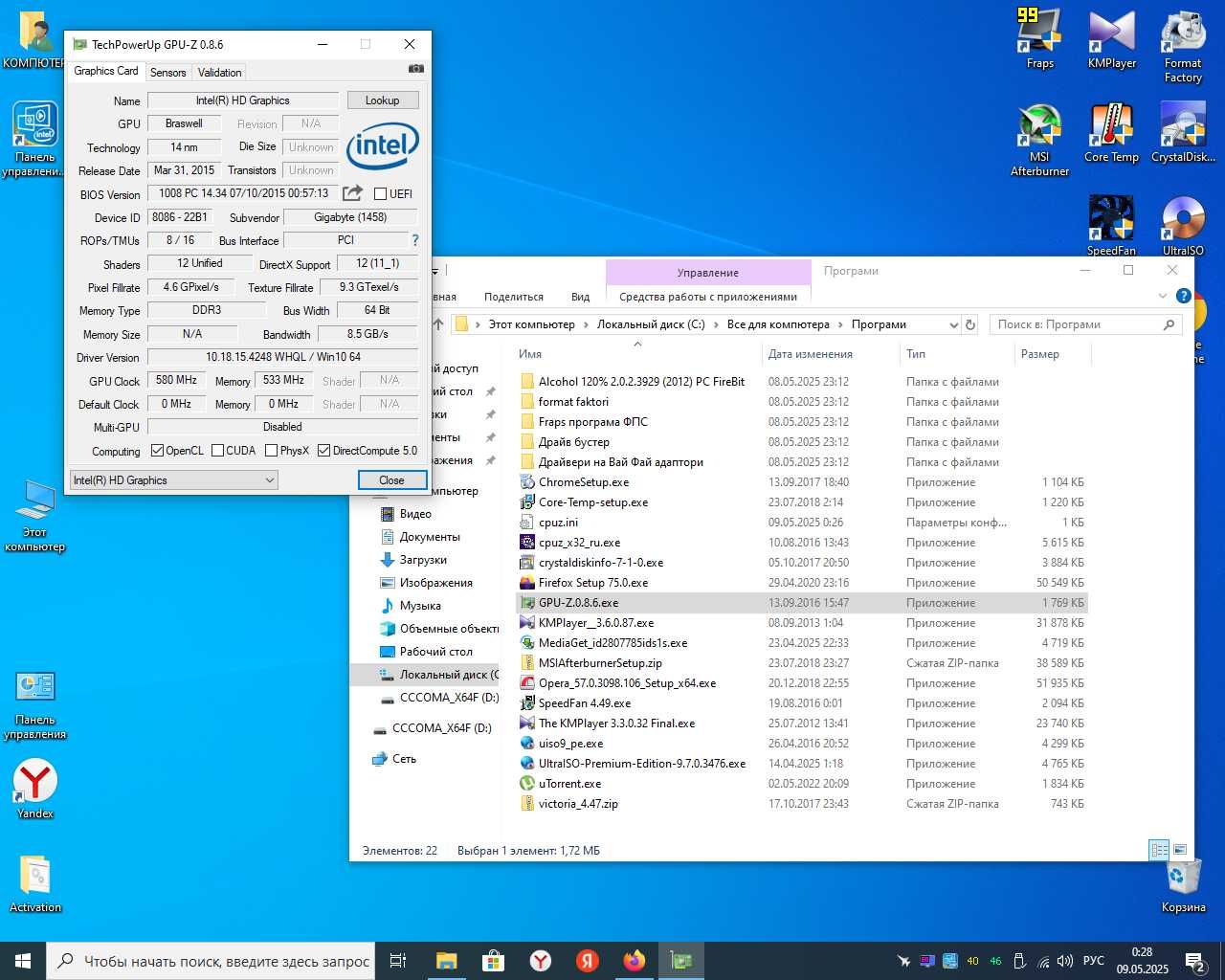The height and width of the screenshot is (980, 1225).
Task: Switch Explorer to large thumbnails view
Action: (1180, 850)
